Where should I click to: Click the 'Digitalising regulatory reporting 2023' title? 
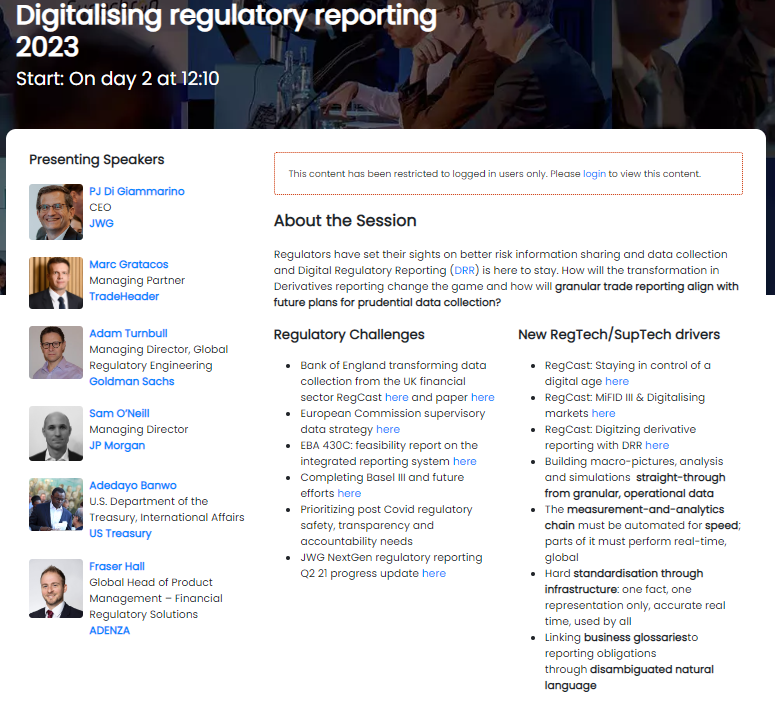[226, 31]
